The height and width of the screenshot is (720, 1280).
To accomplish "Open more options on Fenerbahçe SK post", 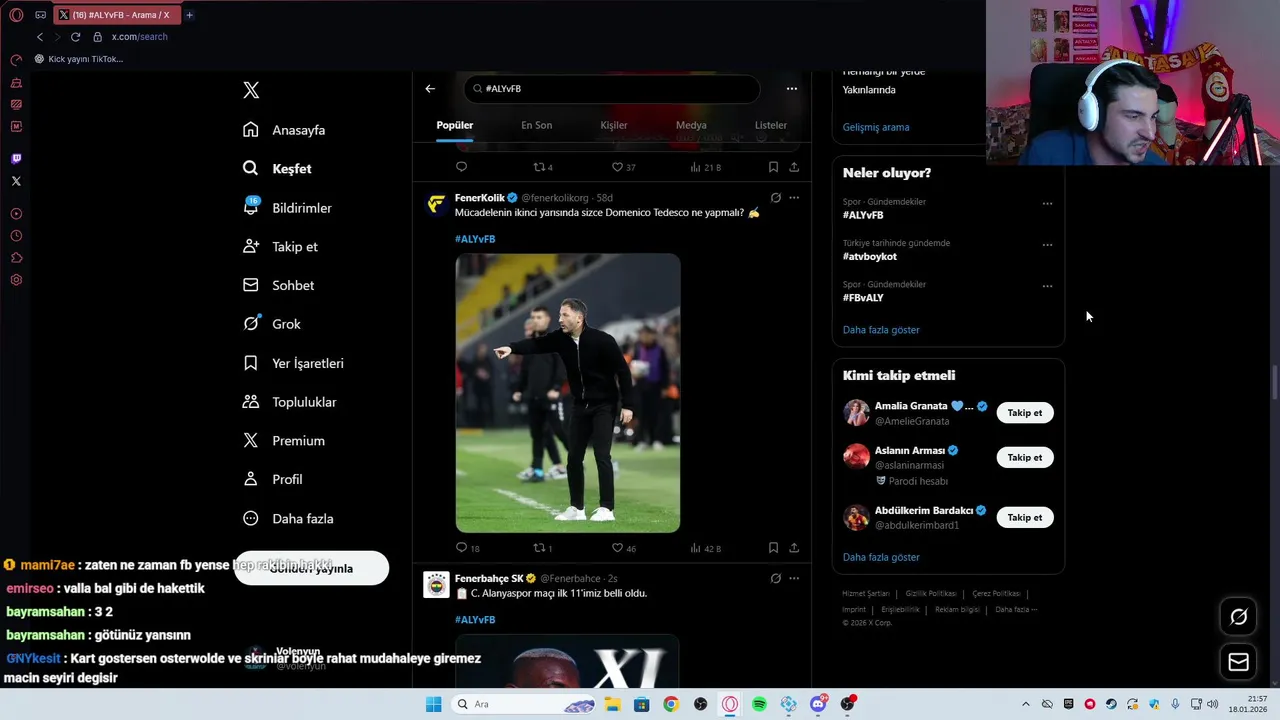I will pos(794,578).
